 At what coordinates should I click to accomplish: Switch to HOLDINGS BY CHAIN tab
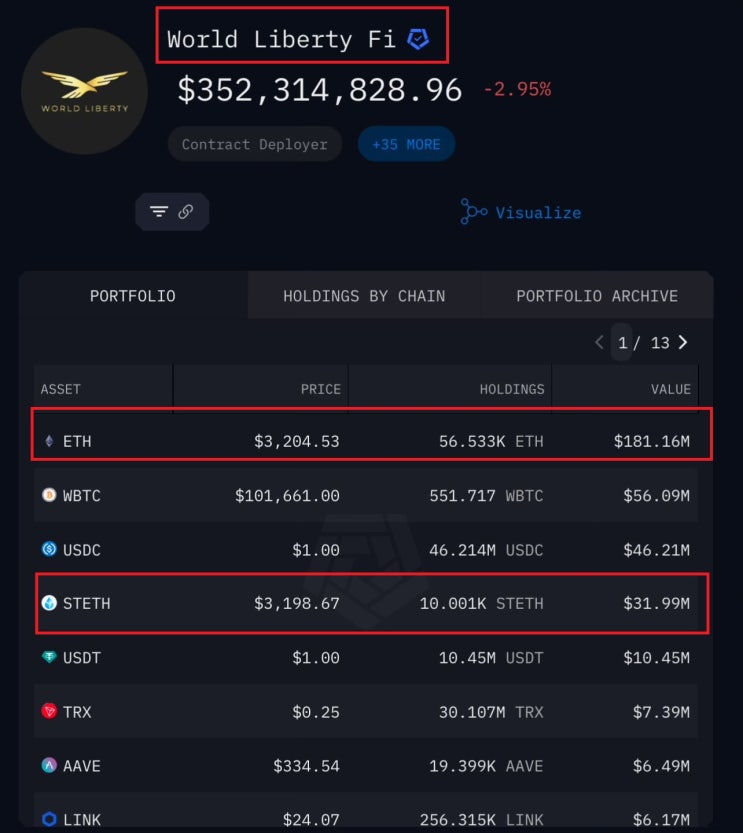pos(364,296)
